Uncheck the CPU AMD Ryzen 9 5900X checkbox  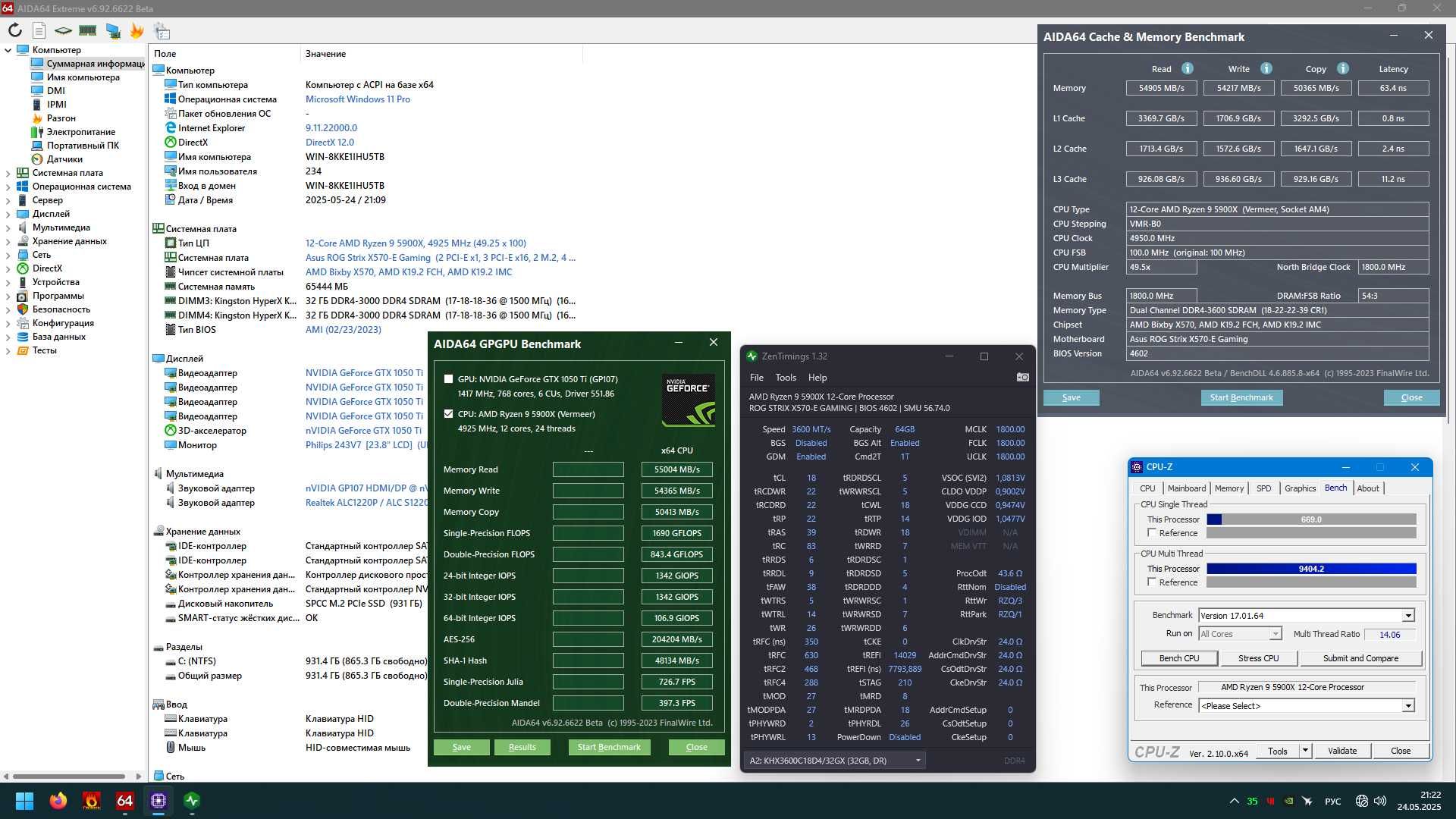(x=448, y=414)
